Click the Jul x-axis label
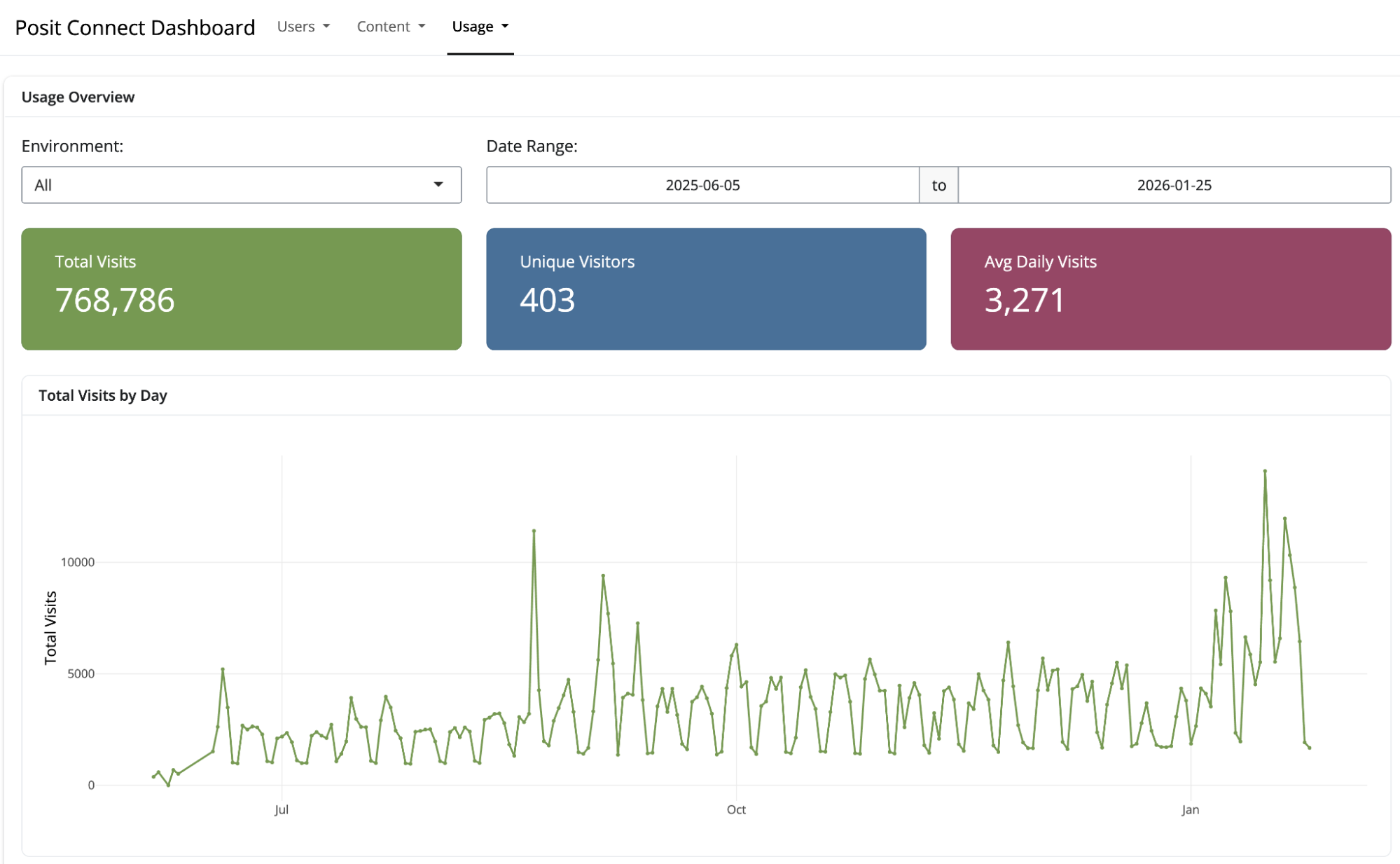1400x864 pixels. click(282, 810)
